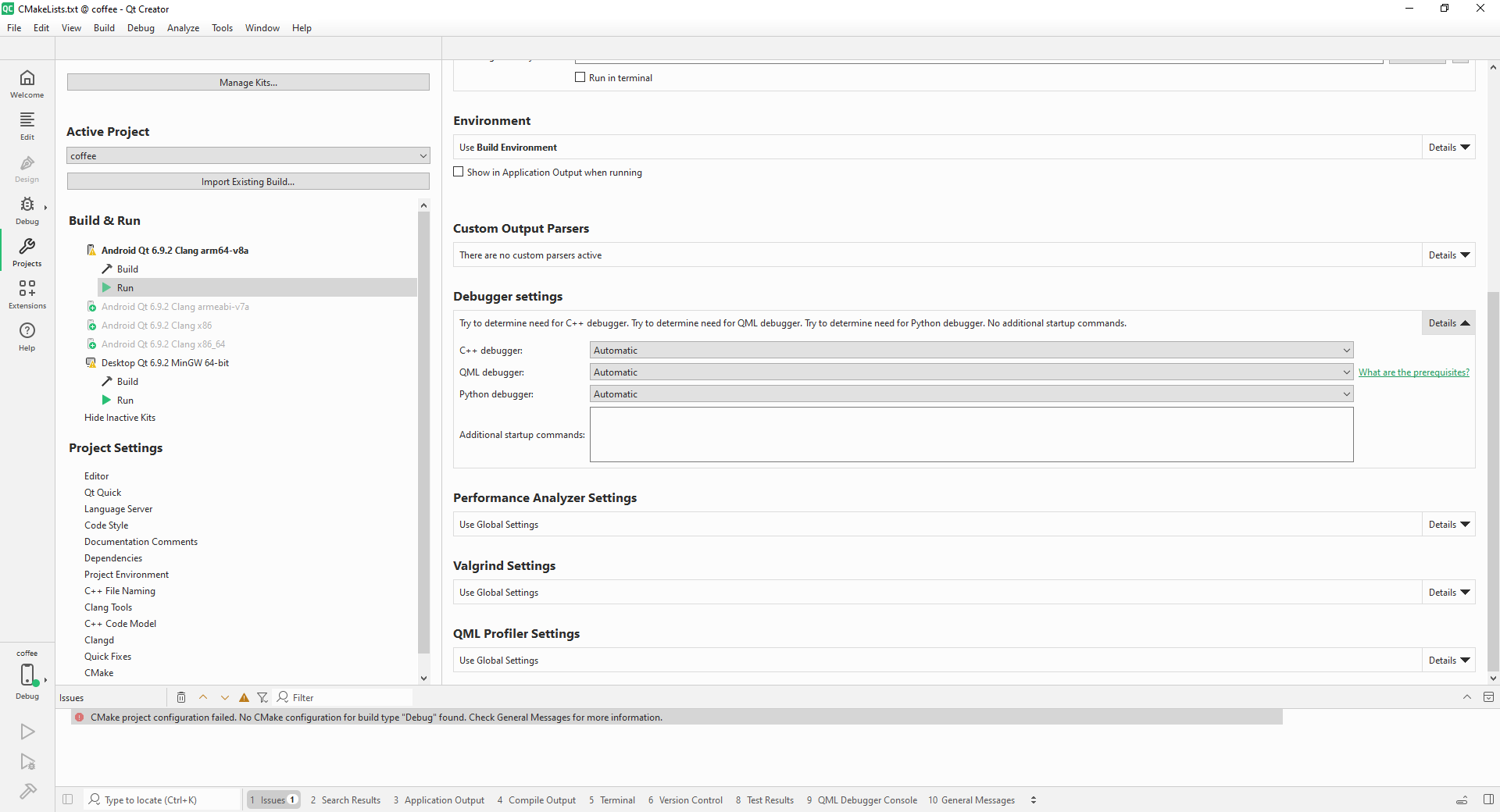The height and width of the screenshot is (812, 1500).
Task: Click the kit list vertical scrollbar
Action: (423, 432)
